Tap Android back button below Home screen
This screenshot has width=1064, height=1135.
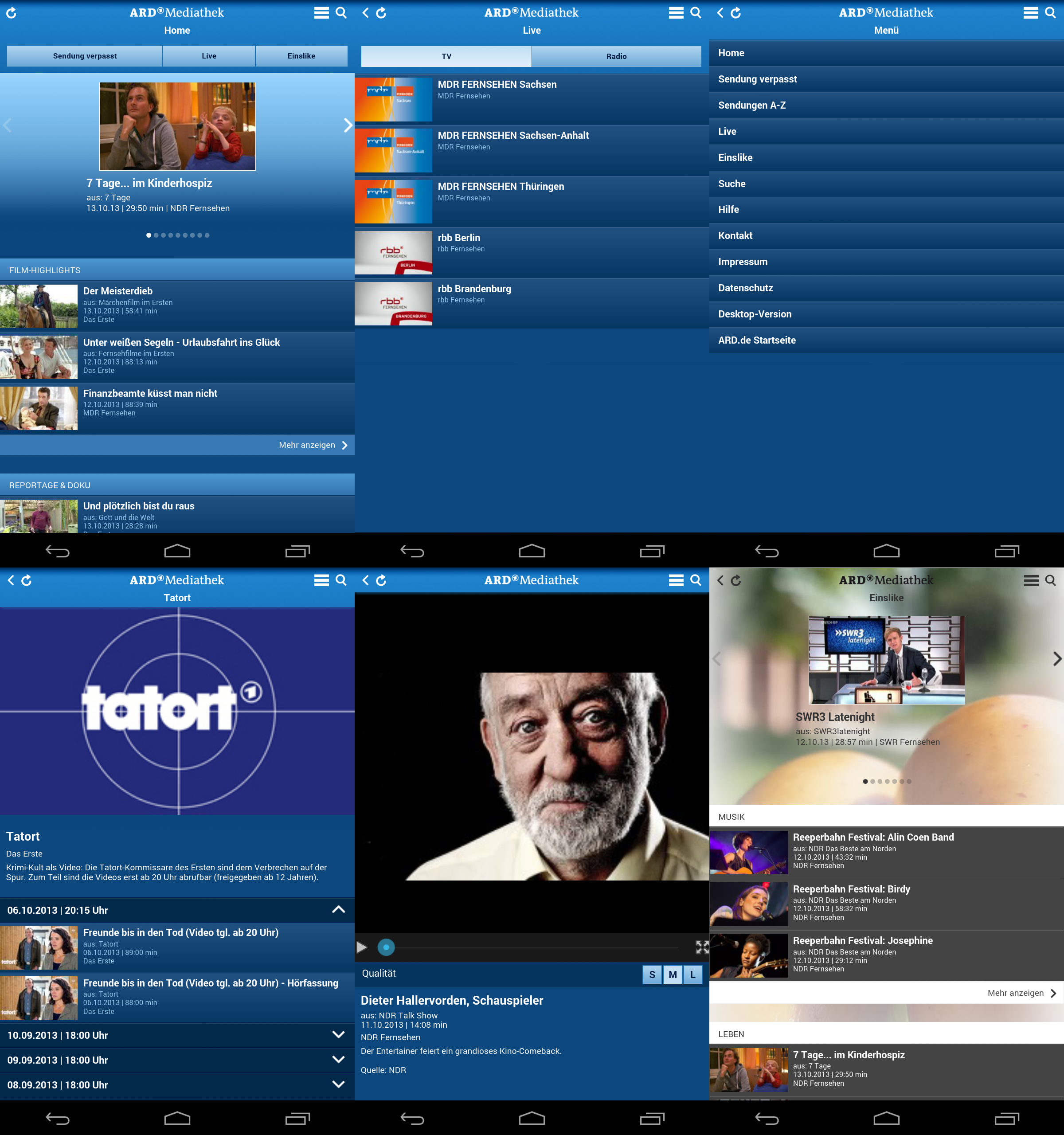(x=58, y=551)
